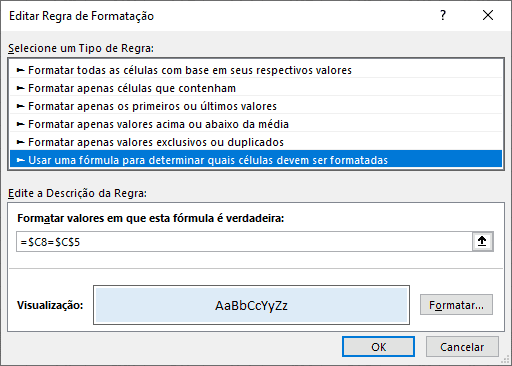512x366 pixels.
Task: Close the Editar Regra de Formatação dialog
Action: pyautogui.click(x=488, y=15)
